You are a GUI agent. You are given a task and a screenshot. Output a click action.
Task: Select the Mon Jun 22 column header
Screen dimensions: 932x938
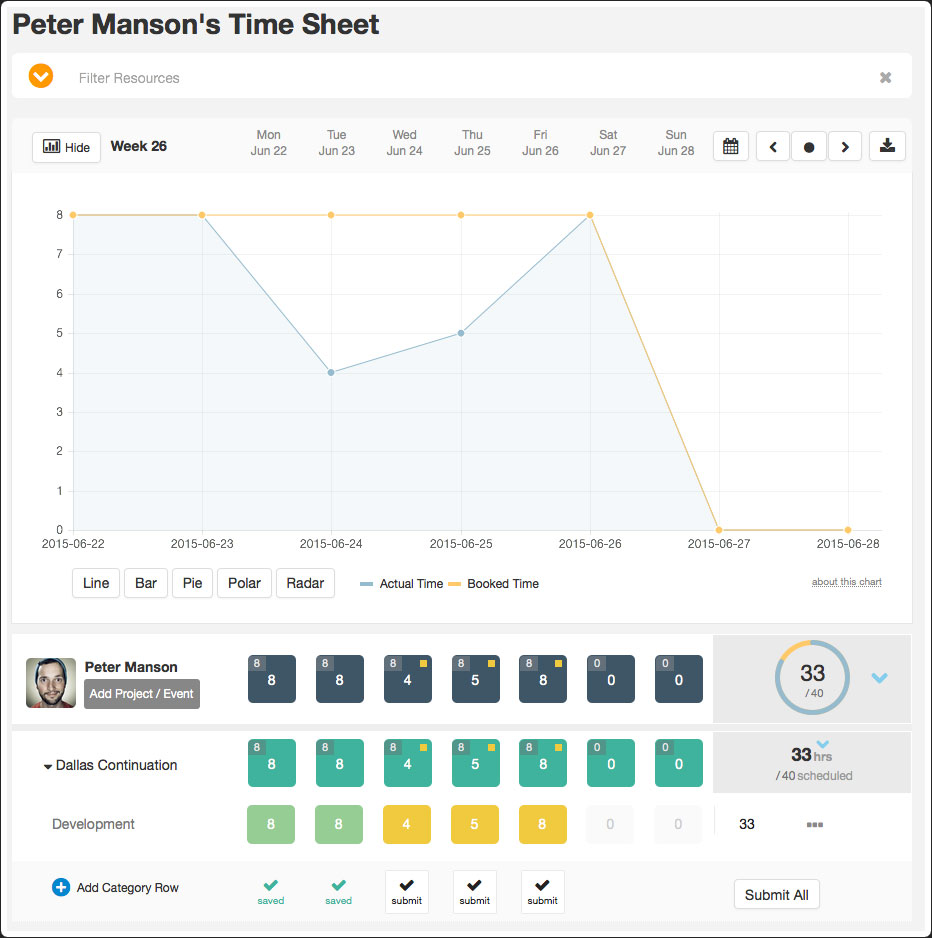click(x=269, y=143)
